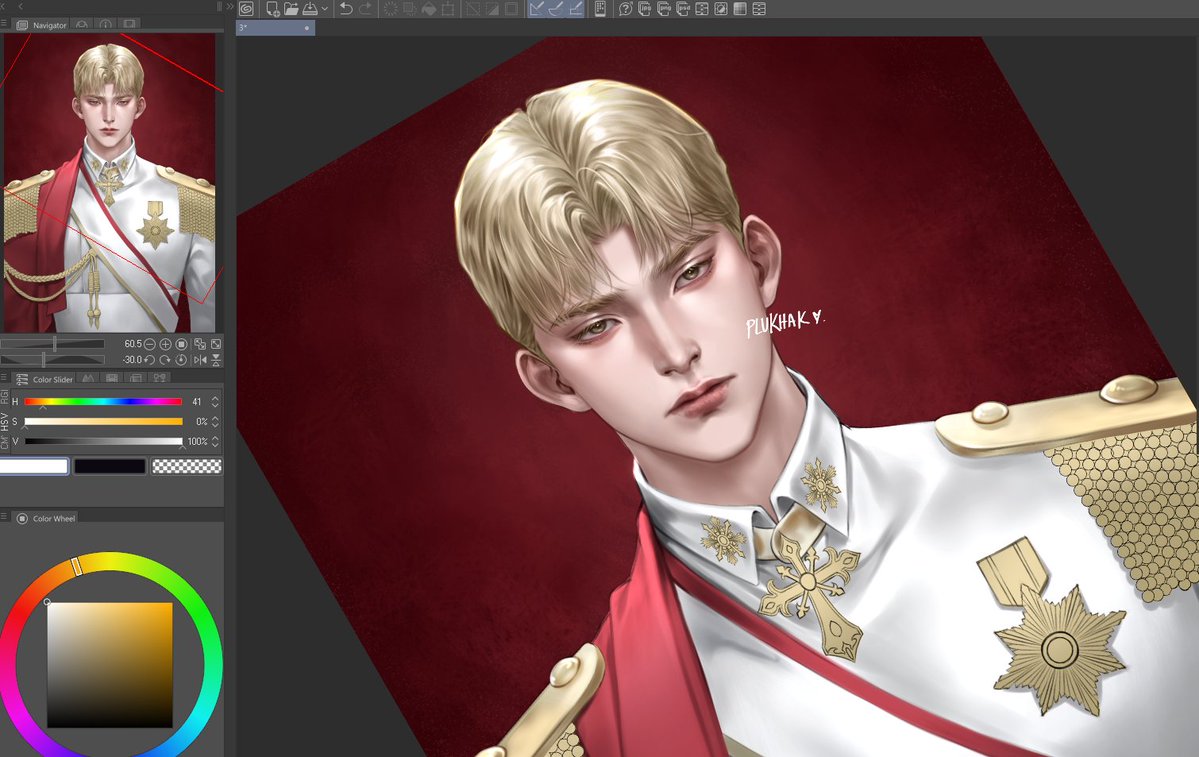This screenshot has height=757, width=1199.
Task: Select the black sub color swatch
Action: coord(109,466)
